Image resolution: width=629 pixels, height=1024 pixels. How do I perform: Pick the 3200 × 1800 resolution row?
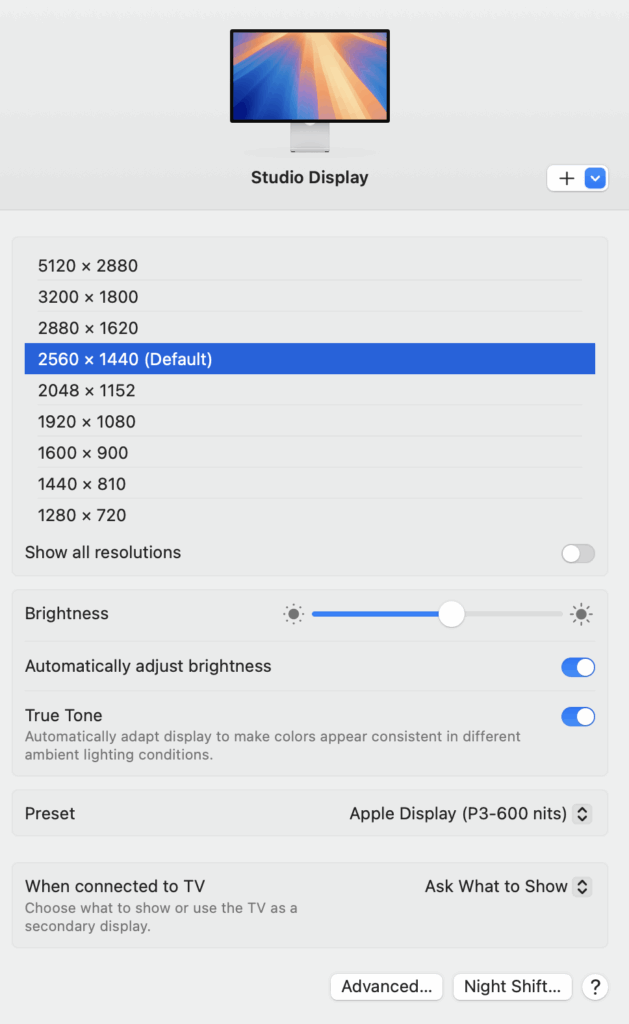(x=310, y=297)
